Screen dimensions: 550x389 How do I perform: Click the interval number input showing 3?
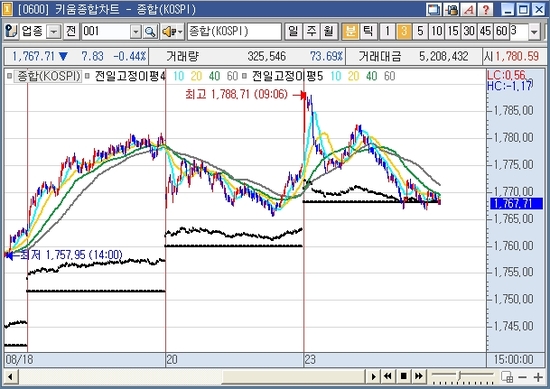(519, 32)
